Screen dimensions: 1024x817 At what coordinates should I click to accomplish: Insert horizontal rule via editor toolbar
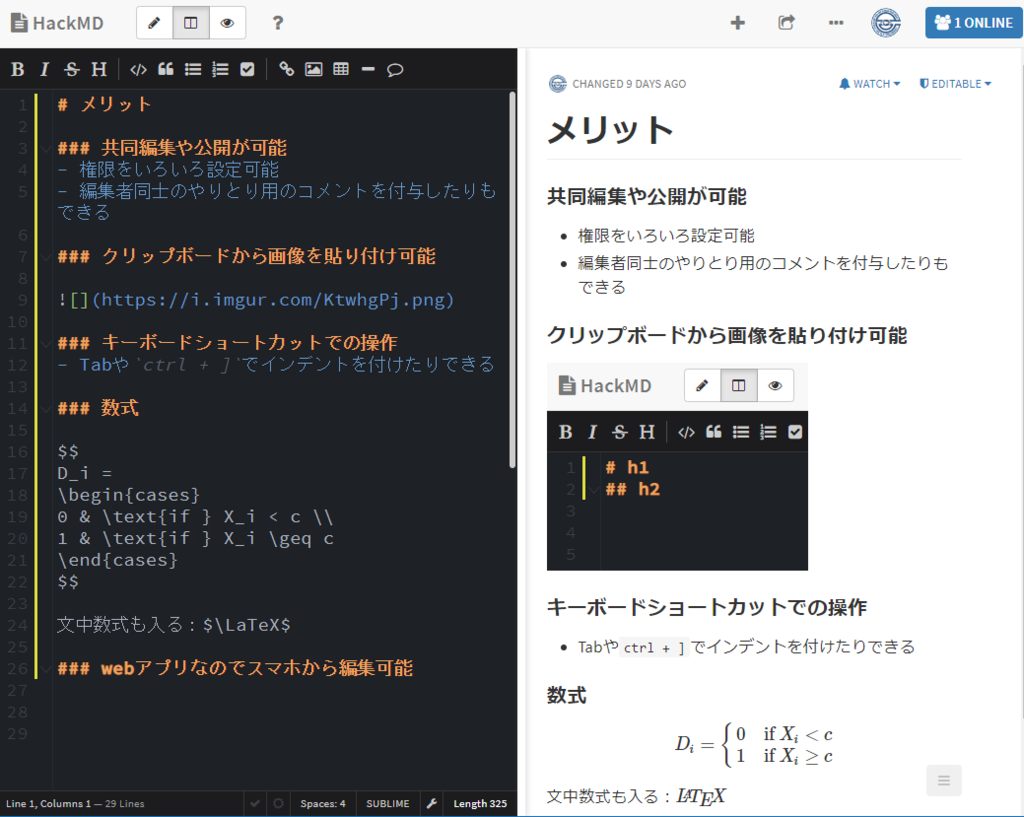pyautogui.click(x=368, y=69)
